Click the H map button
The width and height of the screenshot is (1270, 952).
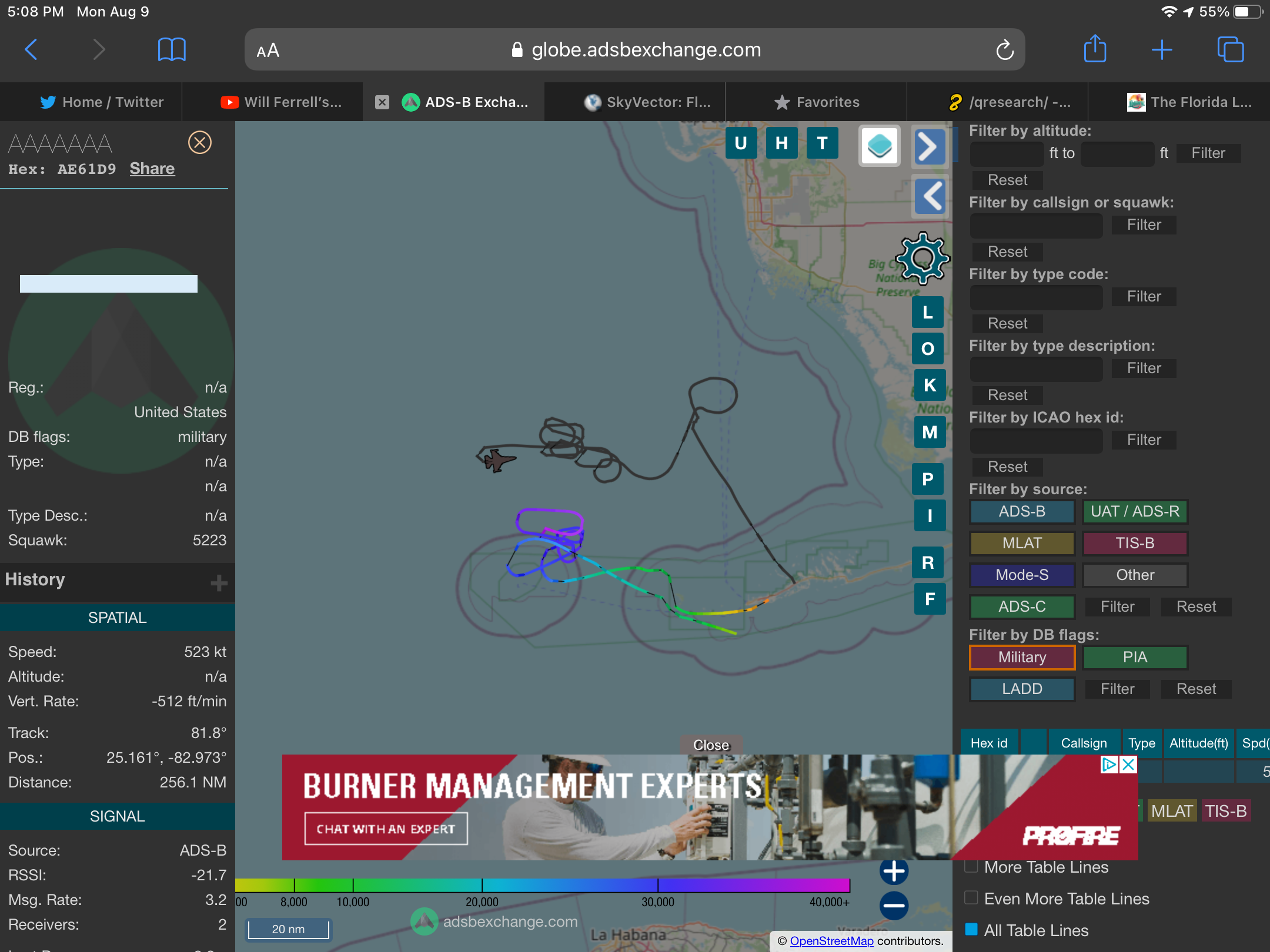781,143
